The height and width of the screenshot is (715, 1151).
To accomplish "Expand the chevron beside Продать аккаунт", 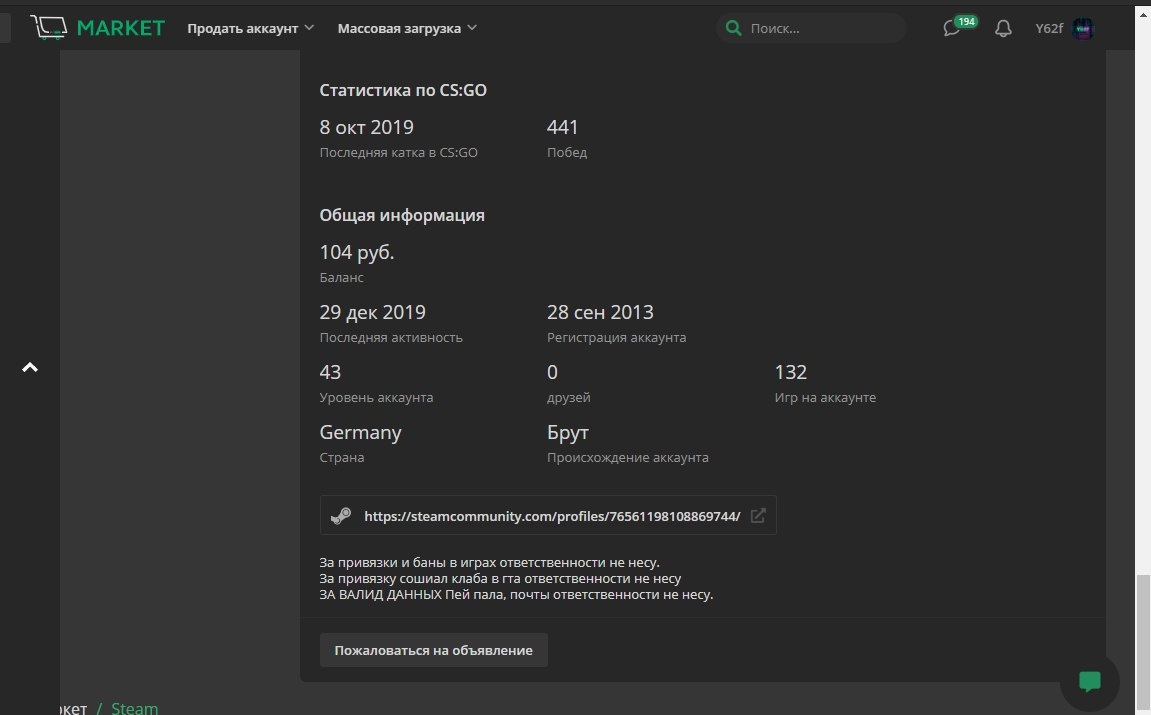I will [309, 28].
